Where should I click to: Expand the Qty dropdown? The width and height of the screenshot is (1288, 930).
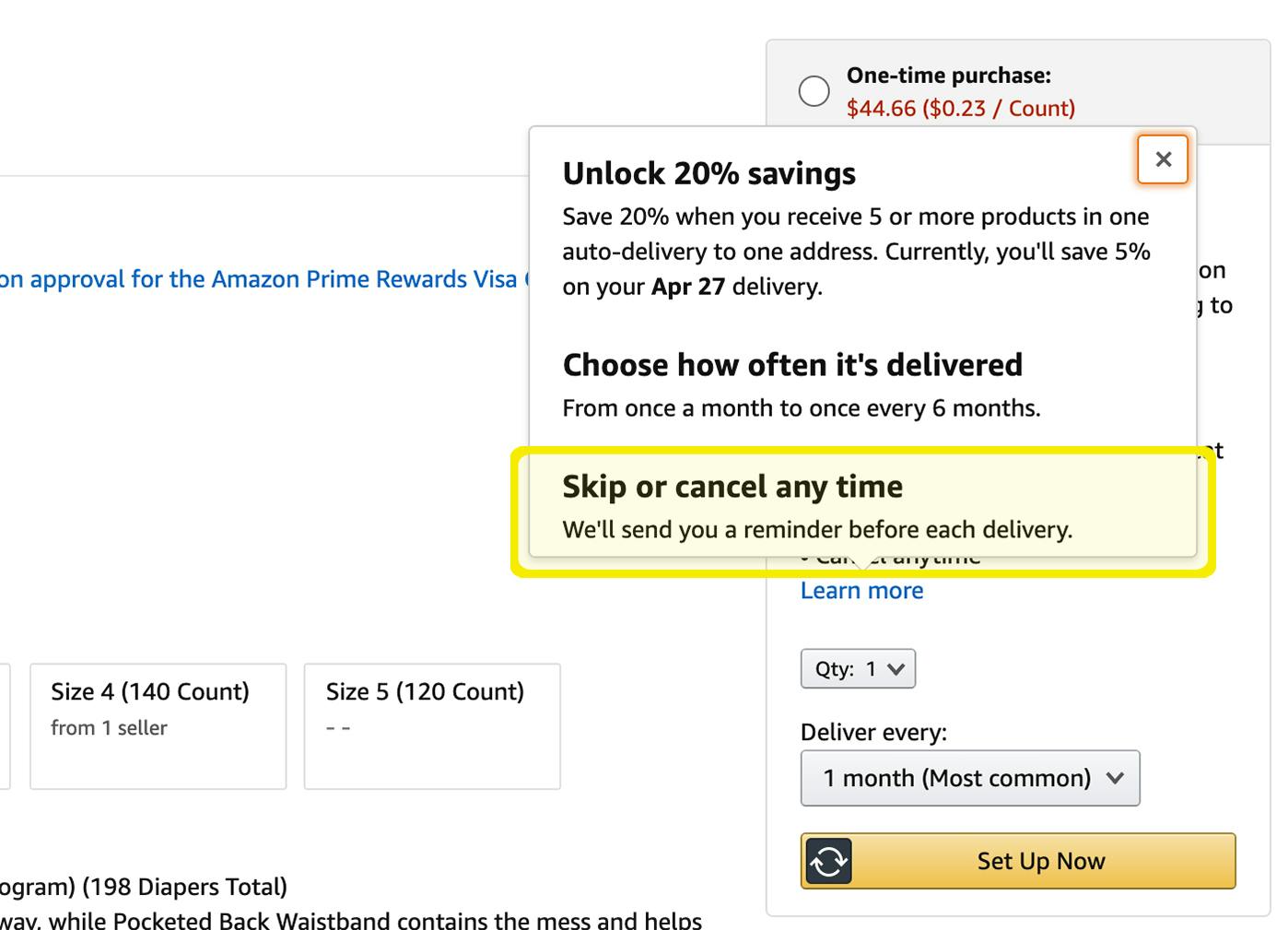(x=858, y=669)
